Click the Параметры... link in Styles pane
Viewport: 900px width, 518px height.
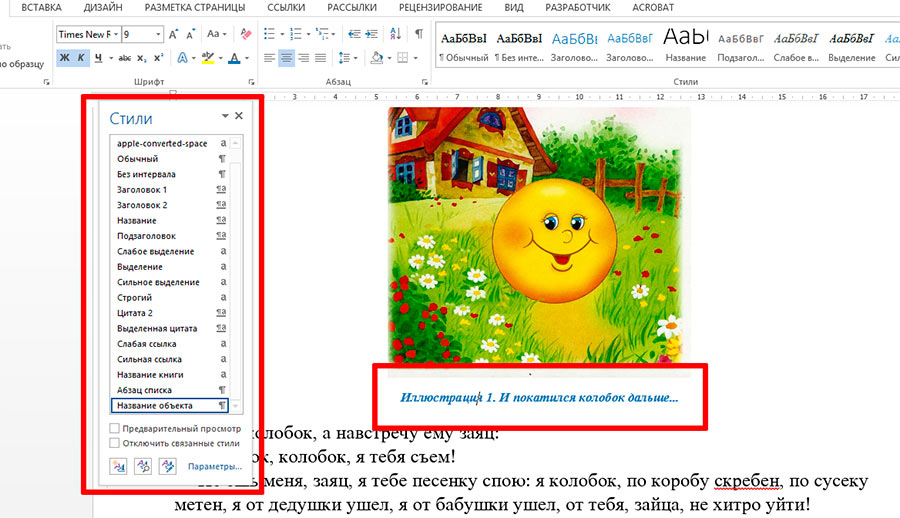[214, 466]
